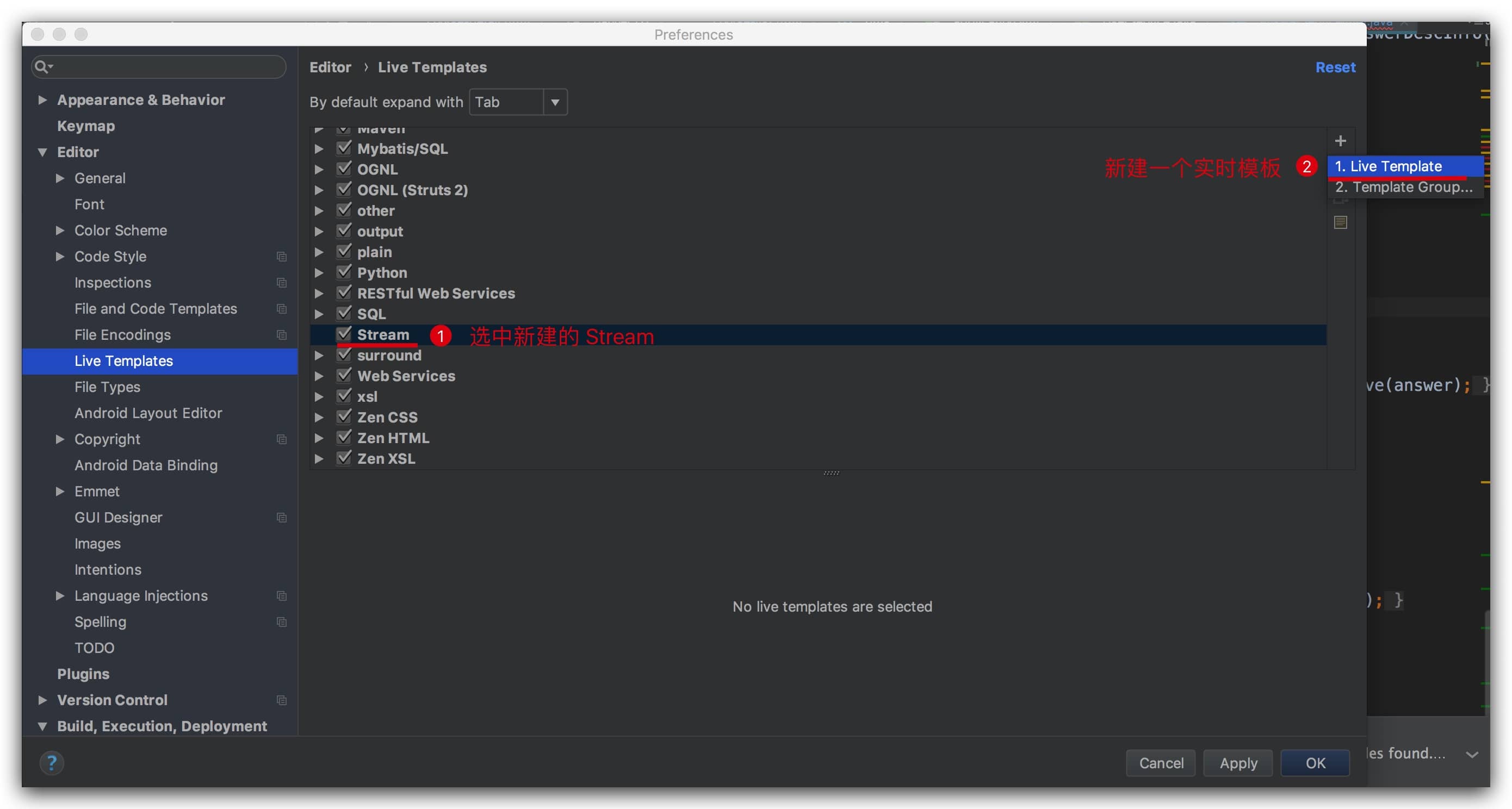Click the OK button
The width and height of the screenshot is (1512, 809).
(1315, 763)
